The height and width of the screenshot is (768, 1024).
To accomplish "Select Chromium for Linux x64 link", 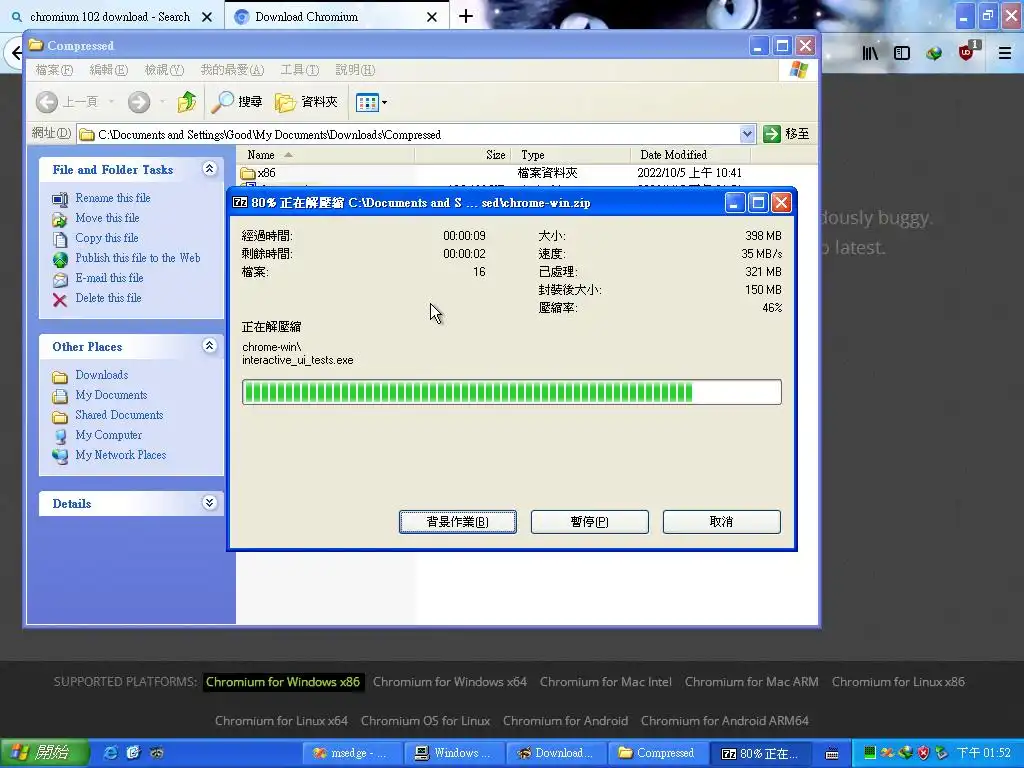I will [281, 721].
